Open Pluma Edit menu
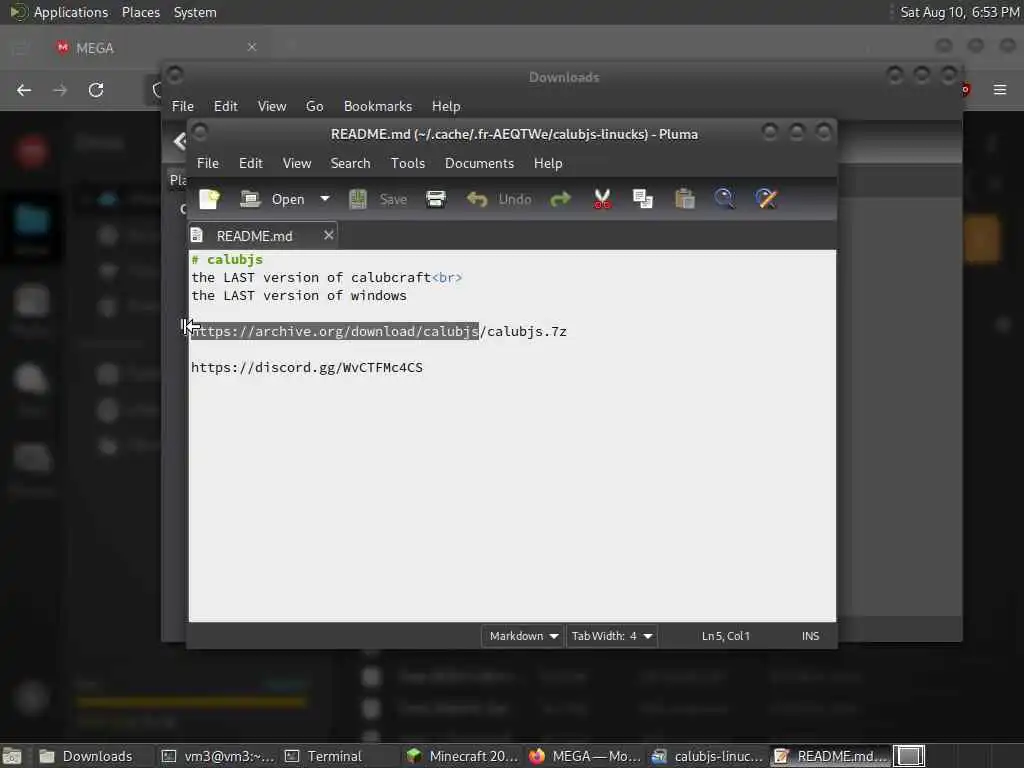The width and height of the screenshot is (1024, 768). (x=251, y=163)
